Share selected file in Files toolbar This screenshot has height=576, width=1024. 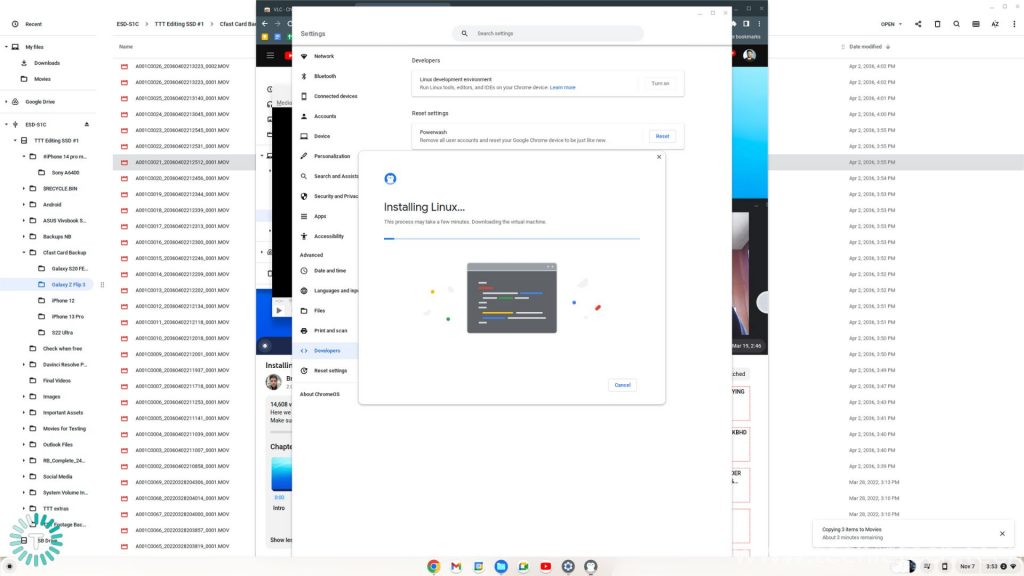(918, 24)
